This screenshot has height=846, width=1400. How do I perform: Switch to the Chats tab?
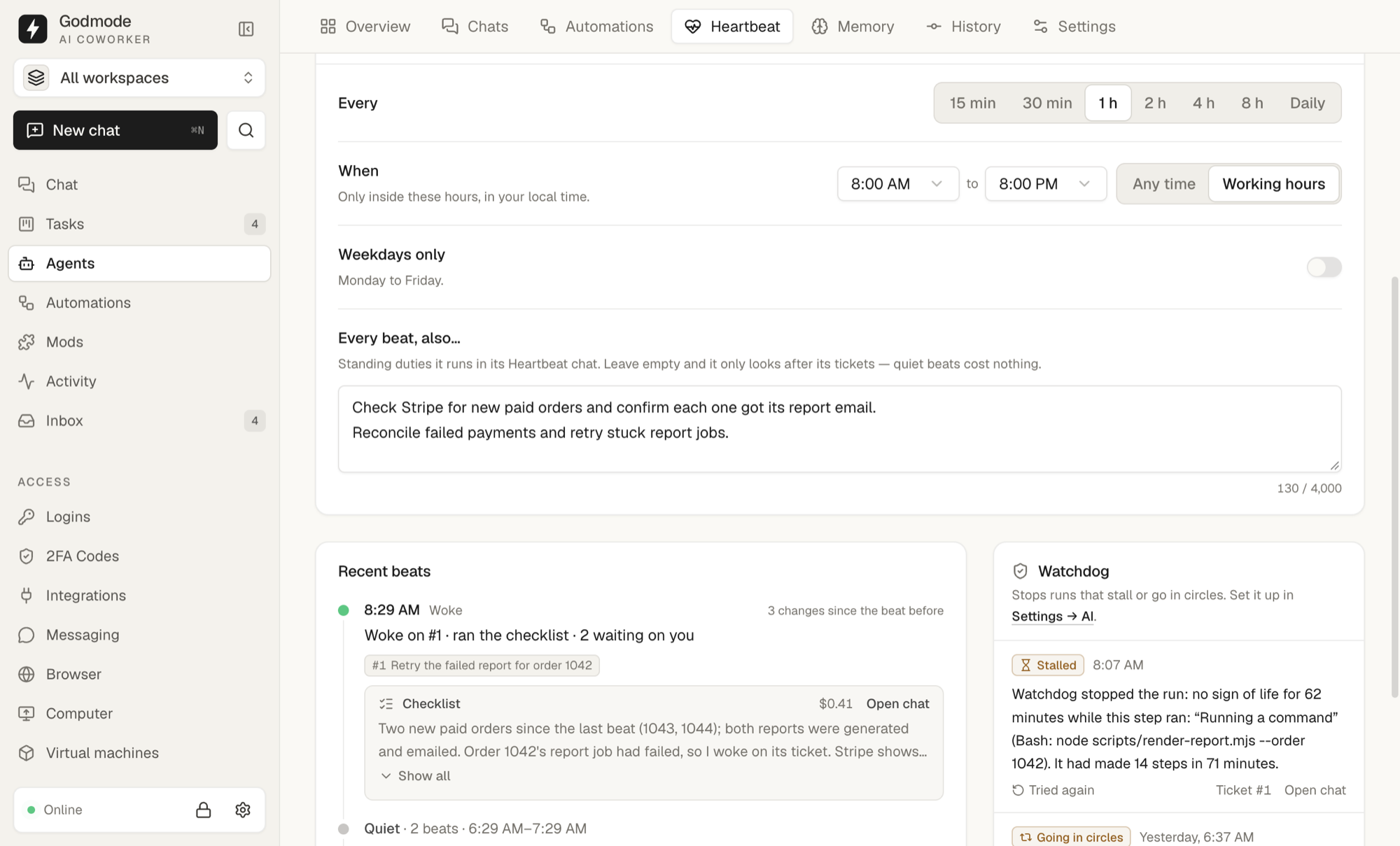point(475,27)
